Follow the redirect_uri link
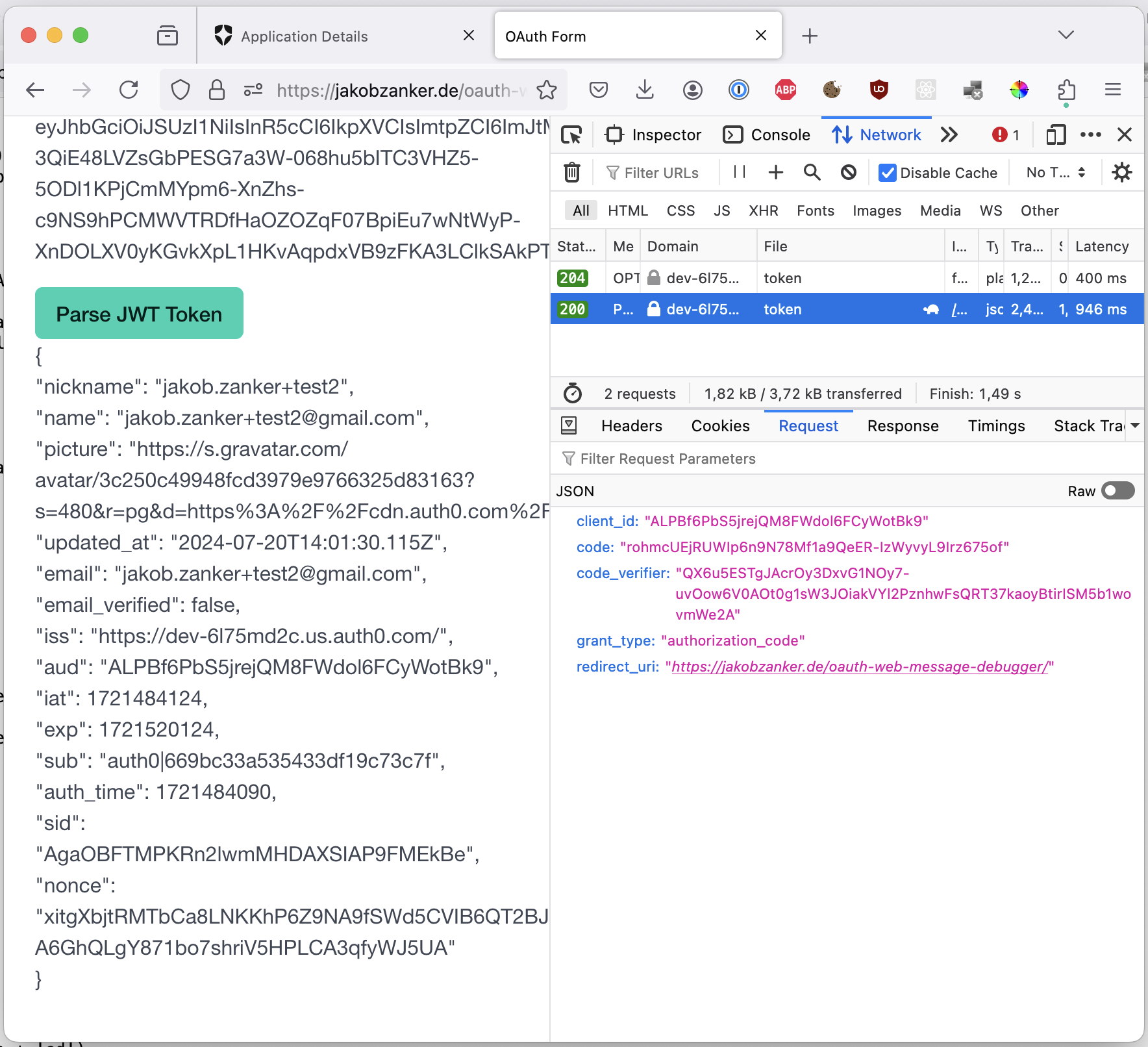 [x=860, y=667]
